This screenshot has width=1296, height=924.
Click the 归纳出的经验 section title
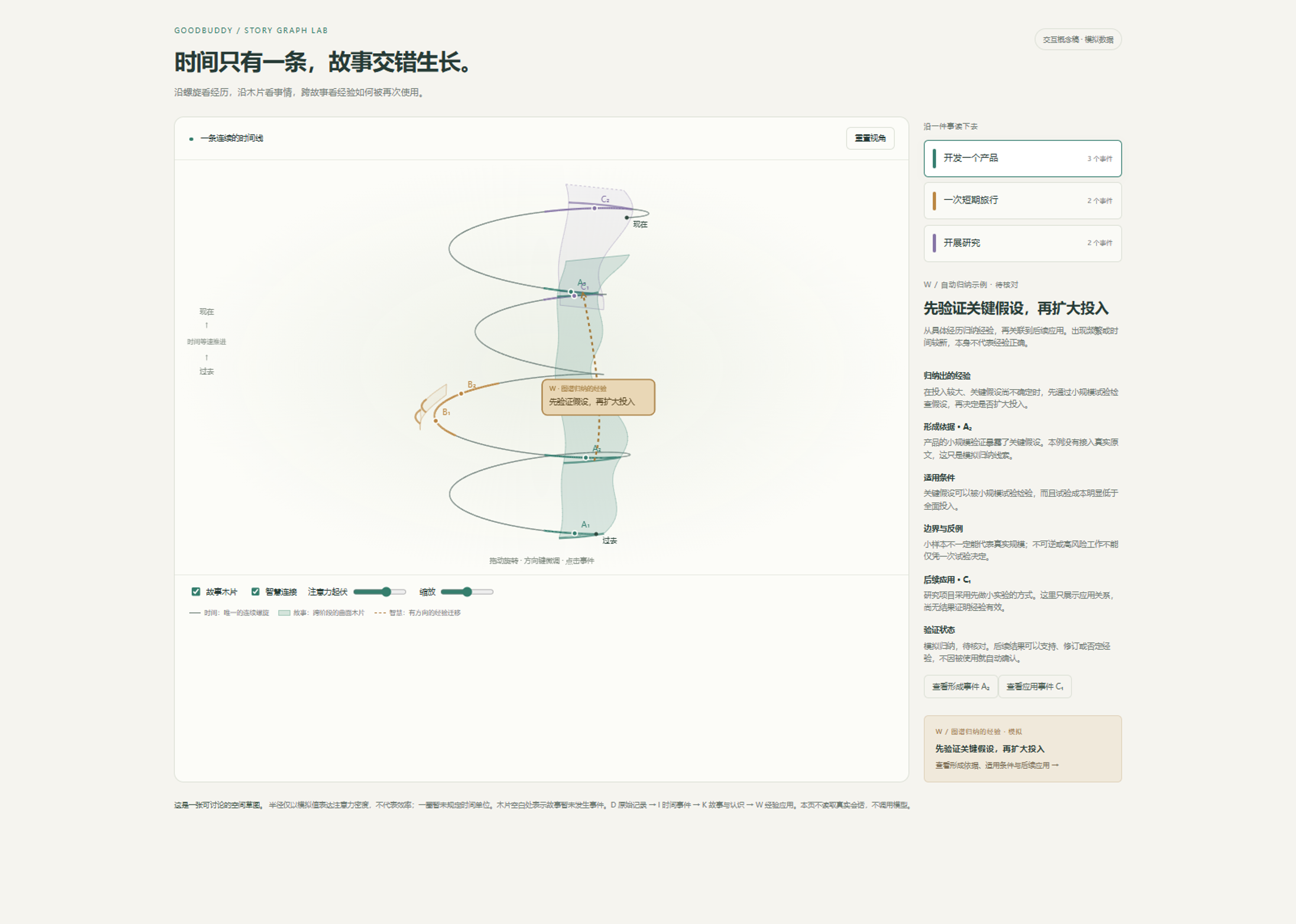[947, 375]
